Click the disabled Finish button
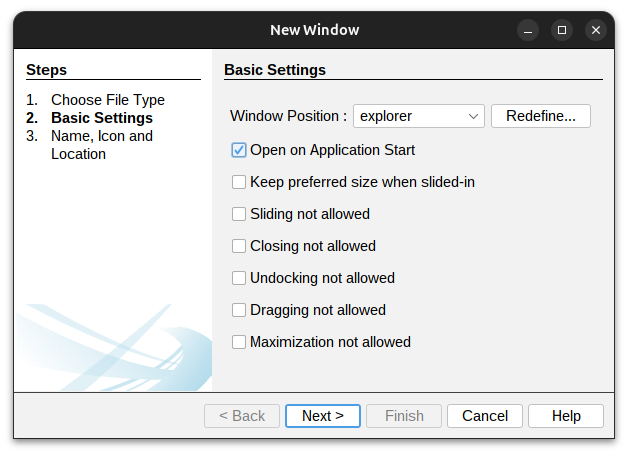The image size is (628, 455). pyautogui.click(x=404, y=416)
